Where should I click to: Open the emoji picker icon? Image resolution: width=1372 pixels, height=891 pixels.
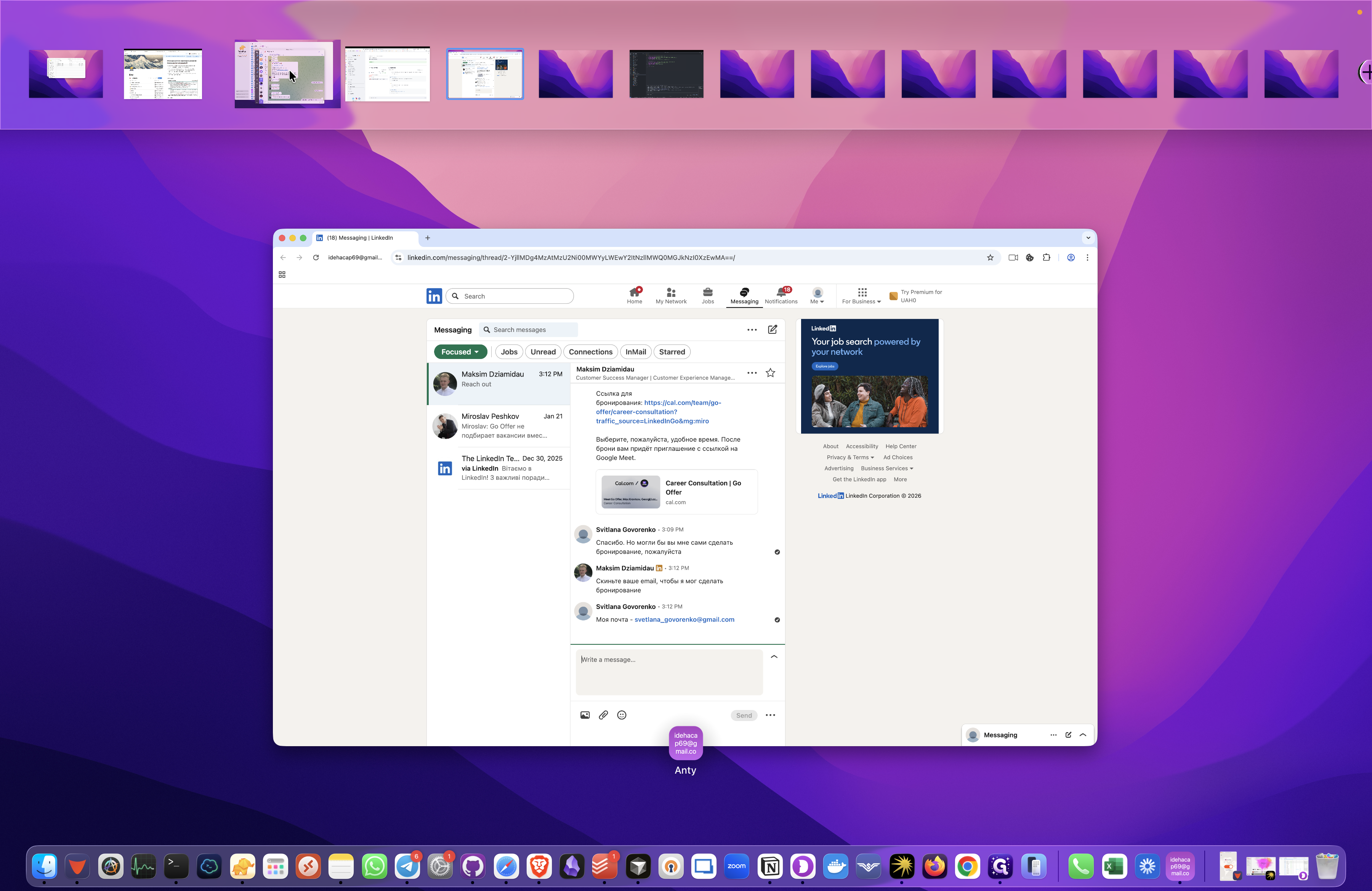click(622, 715)
